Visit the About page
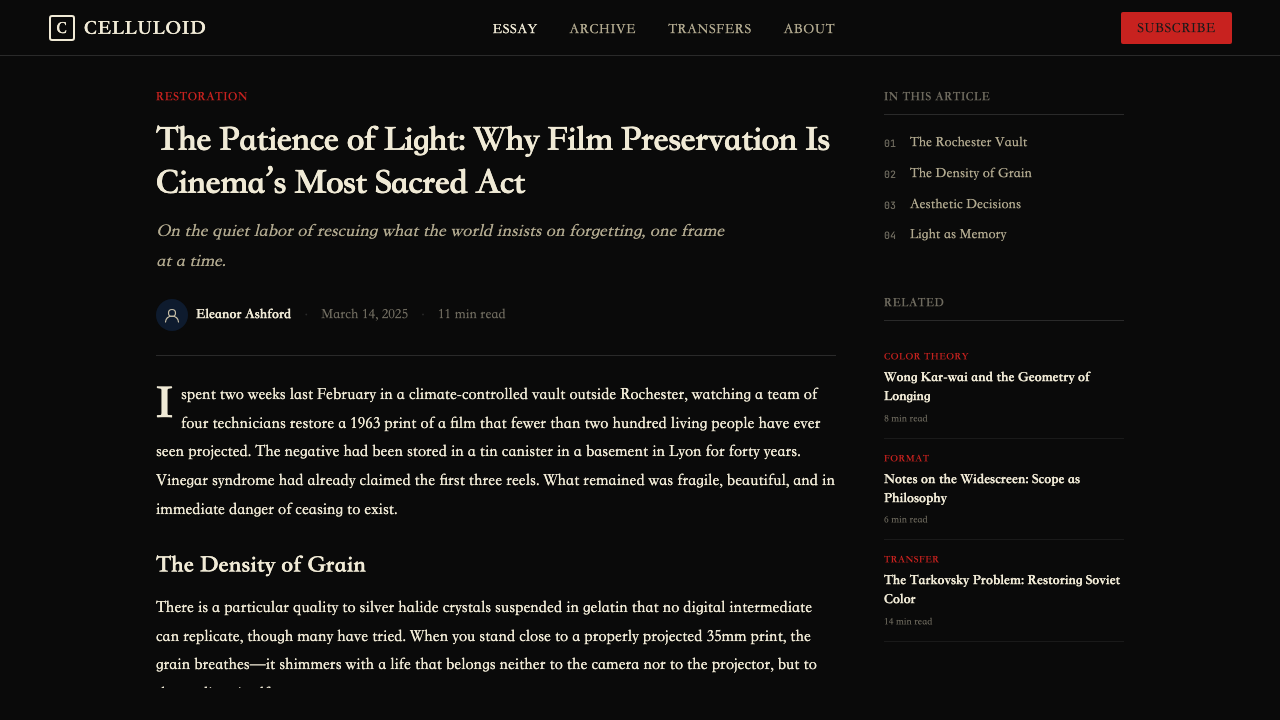Viewport: 1280px width, 720px height. [x=809, y=29]
